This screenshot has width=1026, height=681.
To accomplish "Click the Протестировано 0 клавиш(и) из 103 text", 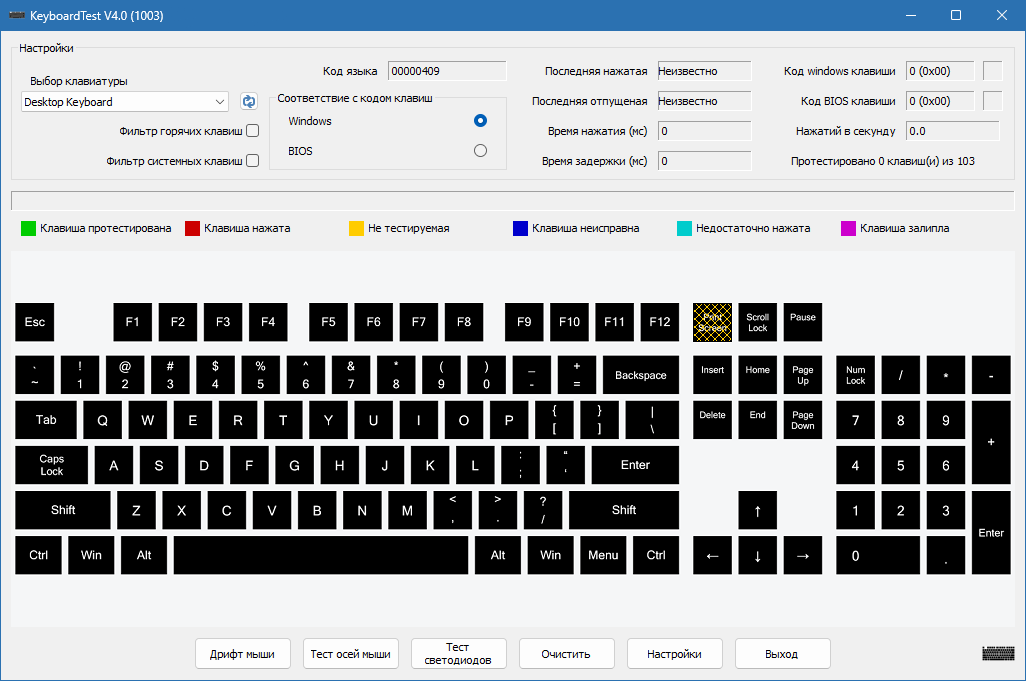I will tap(883, 161).
